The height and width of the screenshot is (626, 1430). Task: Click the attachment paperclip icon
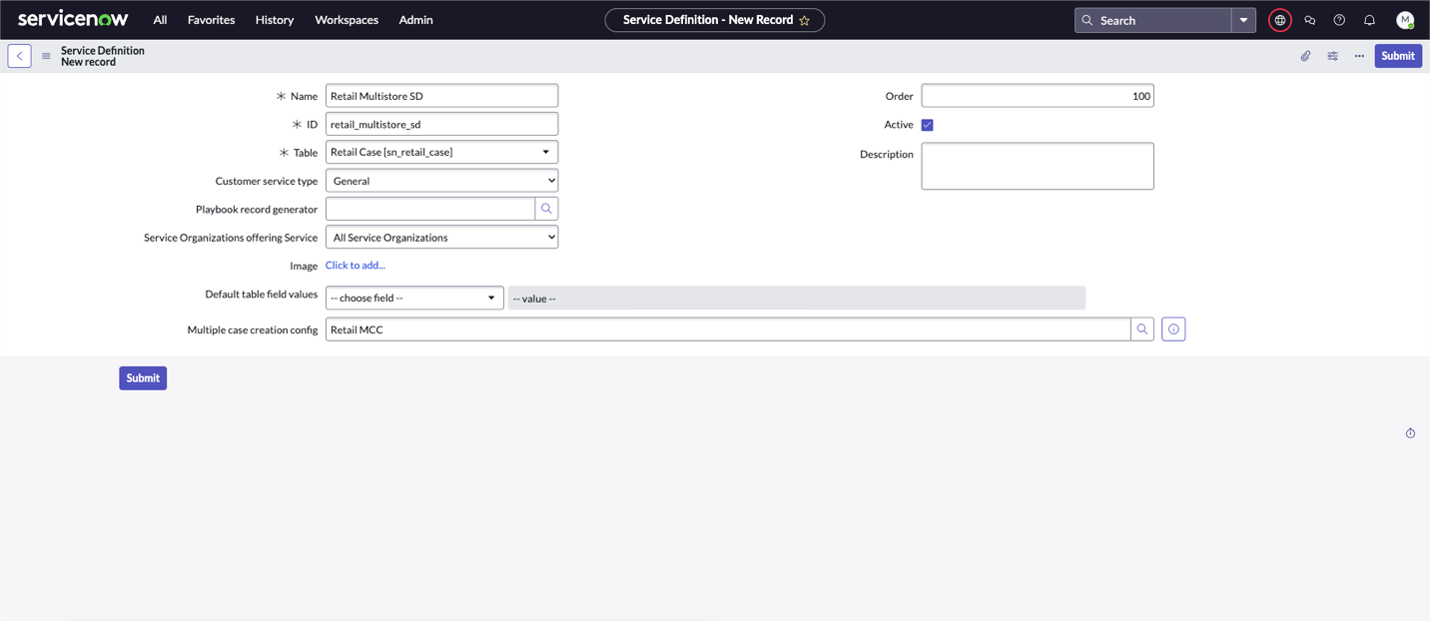[x=1305, y=56]
